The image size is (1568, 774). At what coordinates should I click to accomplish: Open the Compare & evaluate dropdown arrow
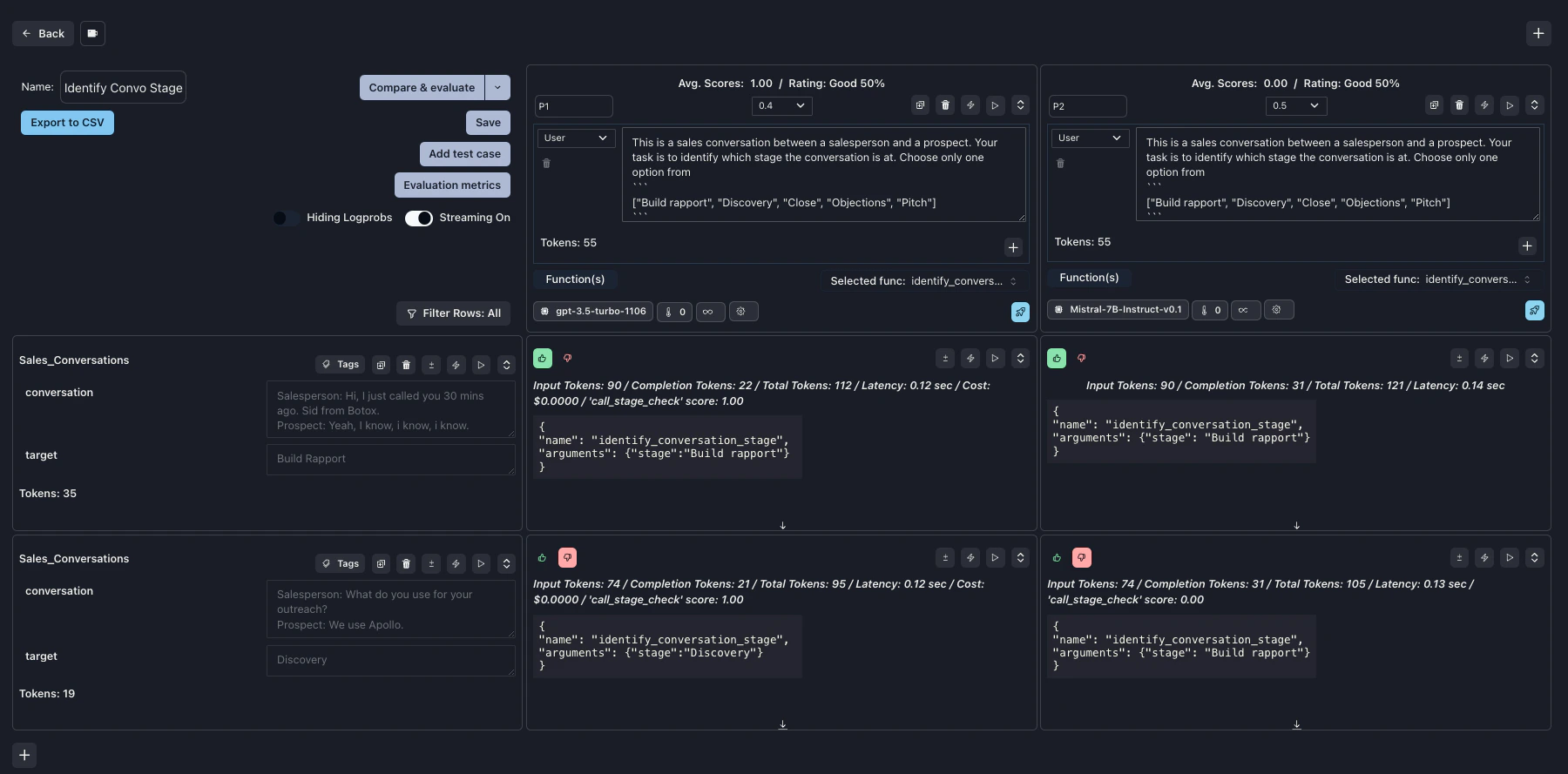[497, 87]
